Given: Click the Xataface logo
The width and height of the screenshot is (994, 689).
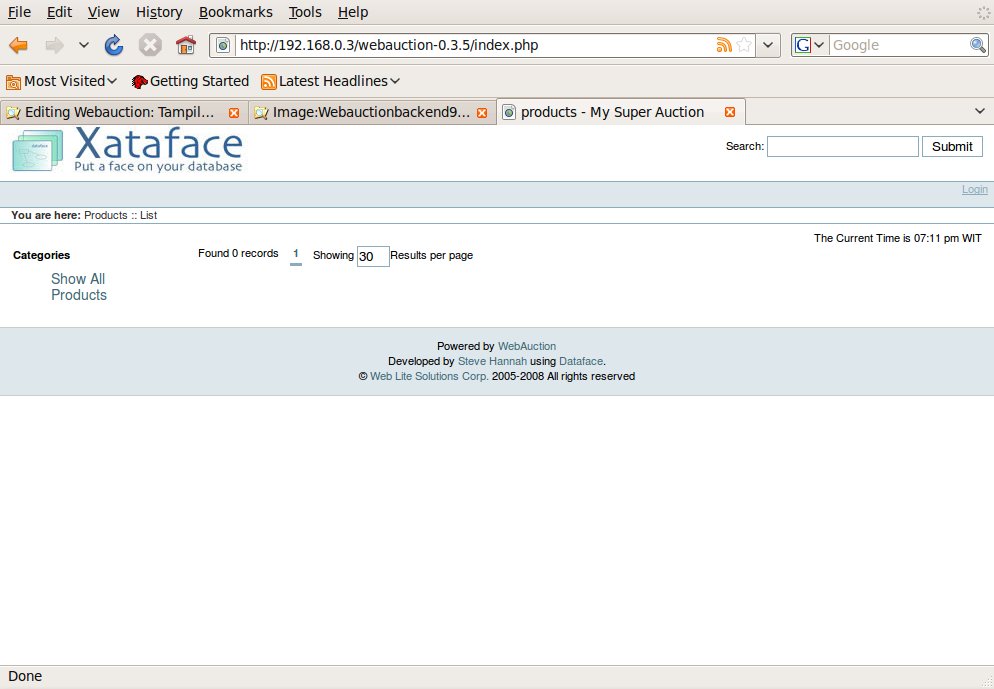Looking at the screenshot, I should point(128,150).
